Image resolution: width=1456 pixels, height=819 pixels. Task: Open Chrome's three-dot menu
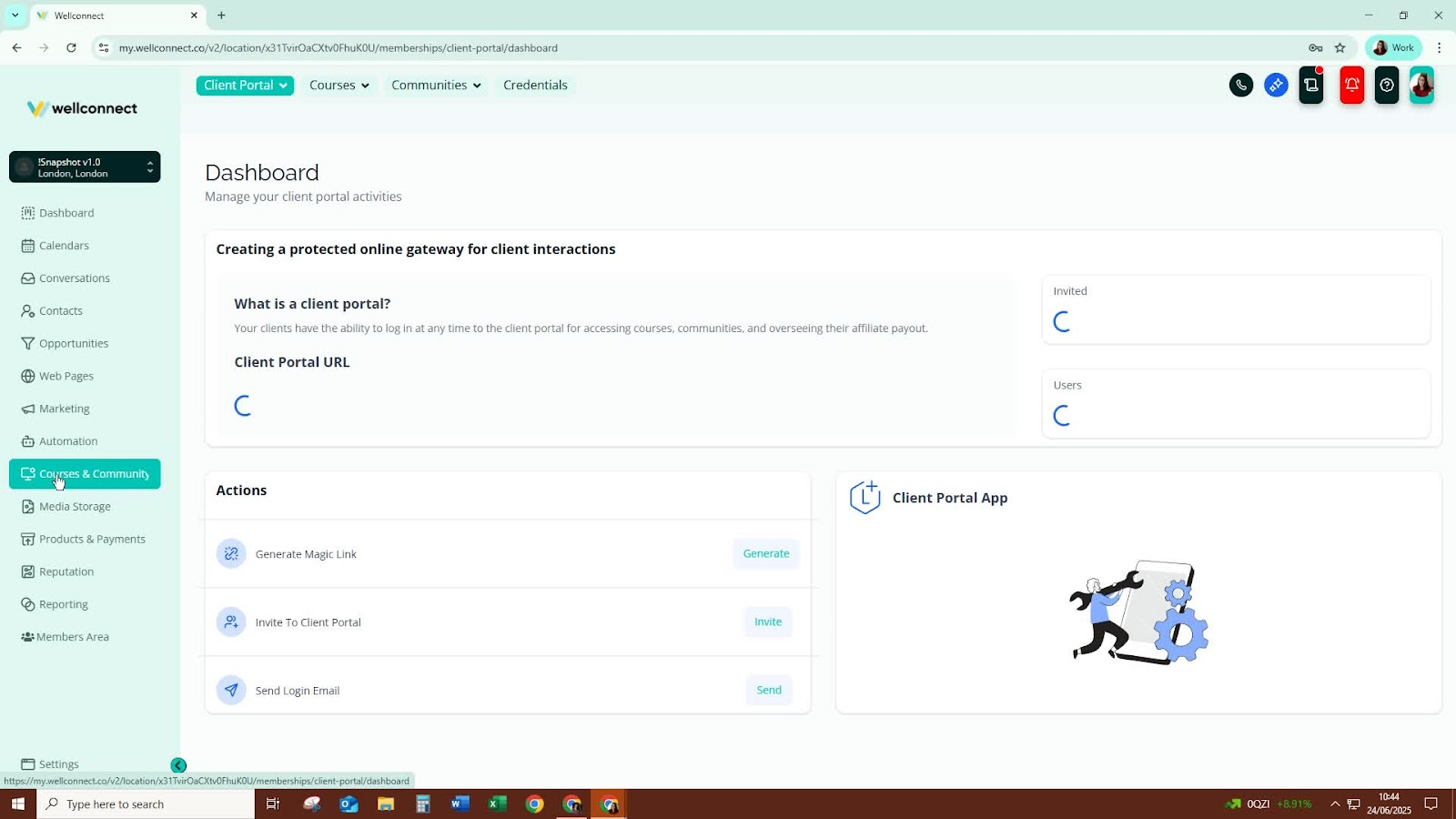1439,48
